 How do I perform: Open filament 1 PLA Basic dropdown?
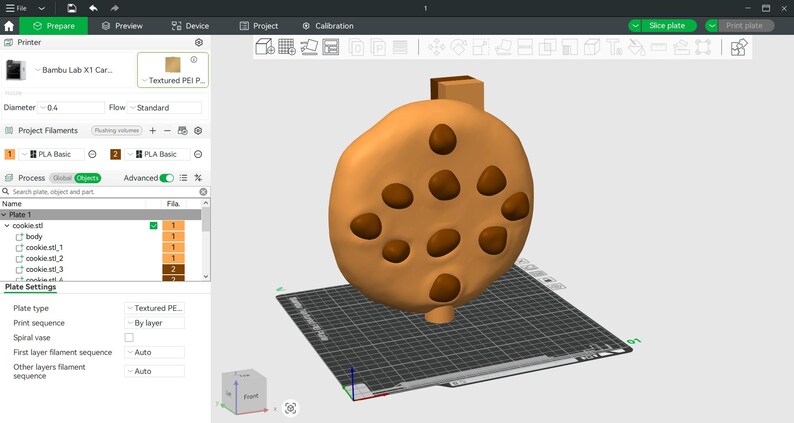click(x=51, y=154)
